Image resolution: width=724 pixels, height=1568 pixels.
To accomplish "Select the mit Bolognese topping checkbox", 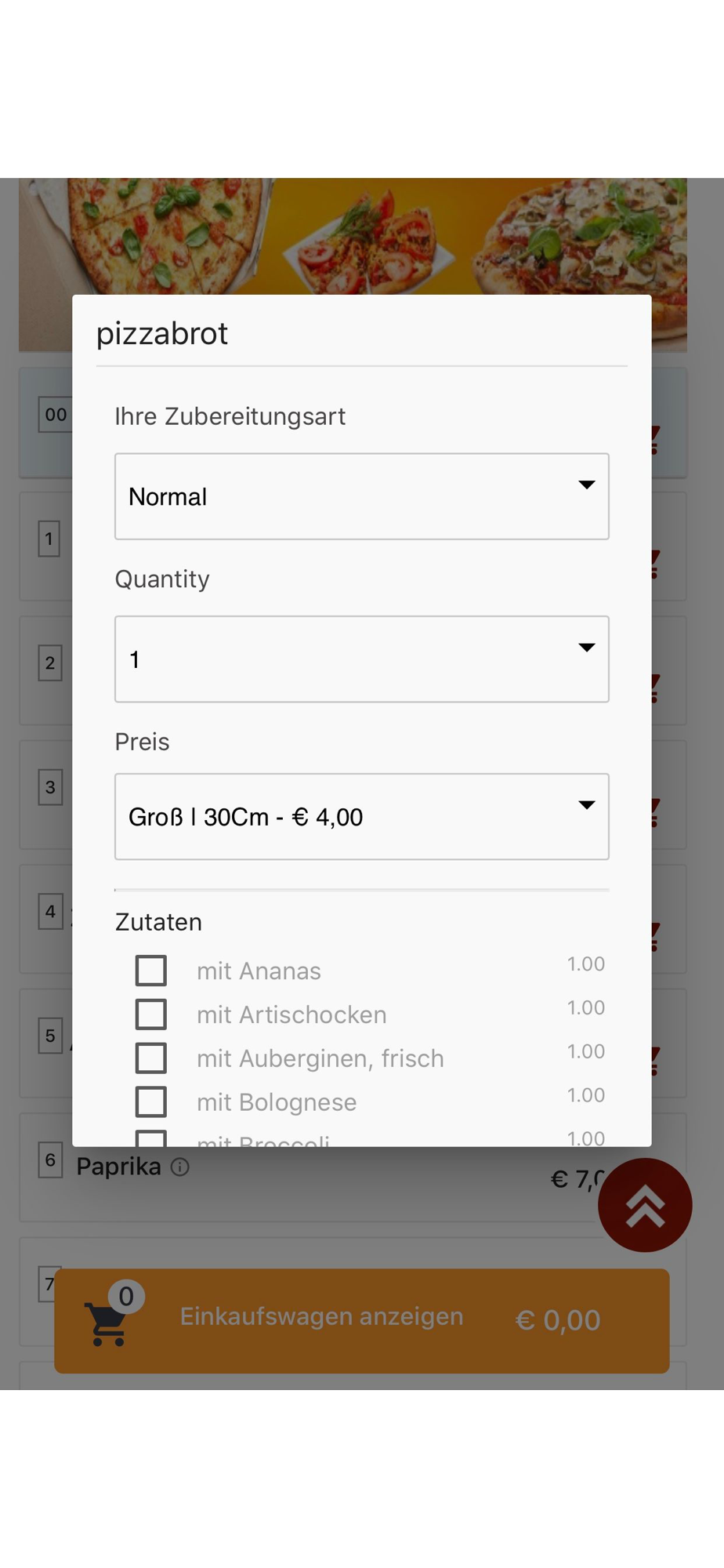I will [x=151, y=1102].
